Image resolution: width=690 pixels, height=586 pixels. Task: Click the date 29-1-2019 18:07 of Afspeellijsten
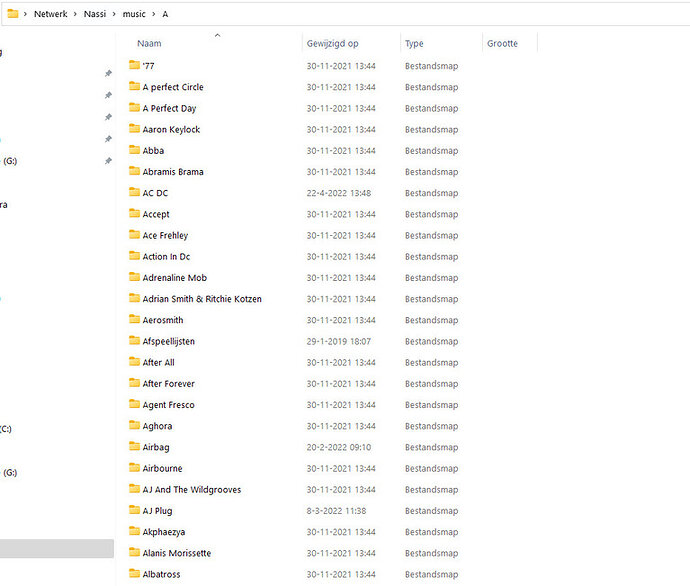pos(339,341)
